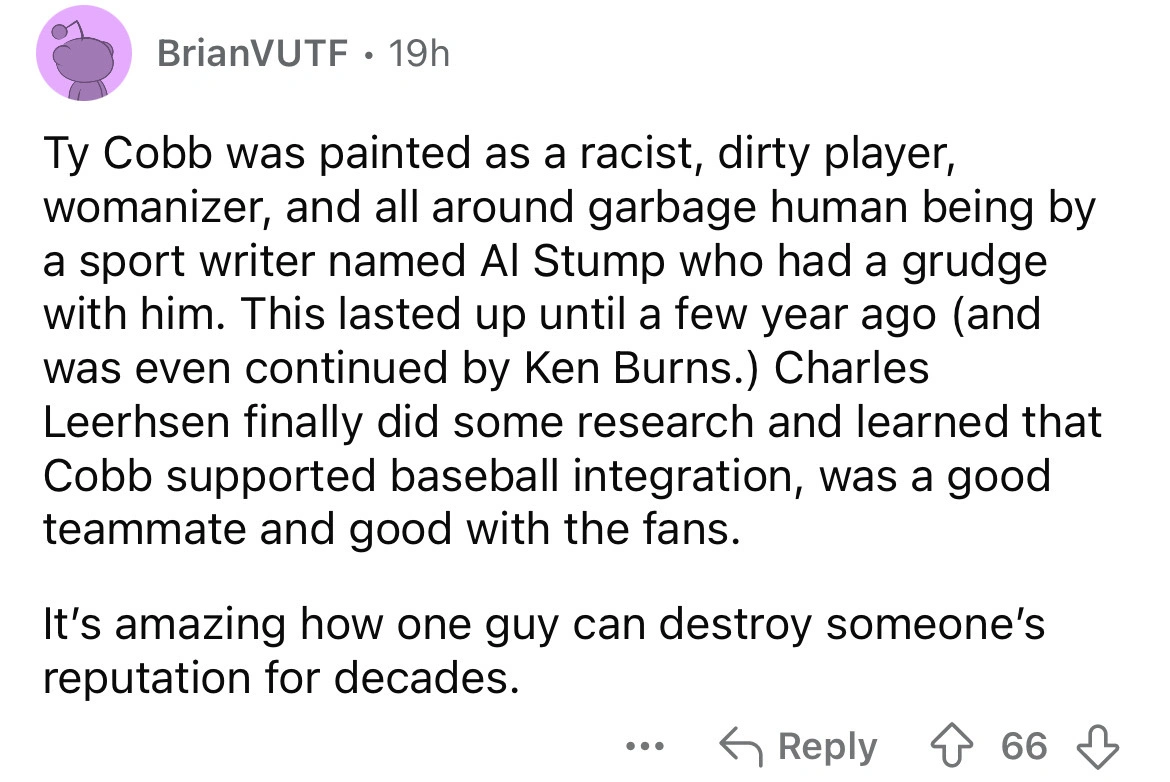Click the phrase "reputation for decades"

(x=281, y=678)
